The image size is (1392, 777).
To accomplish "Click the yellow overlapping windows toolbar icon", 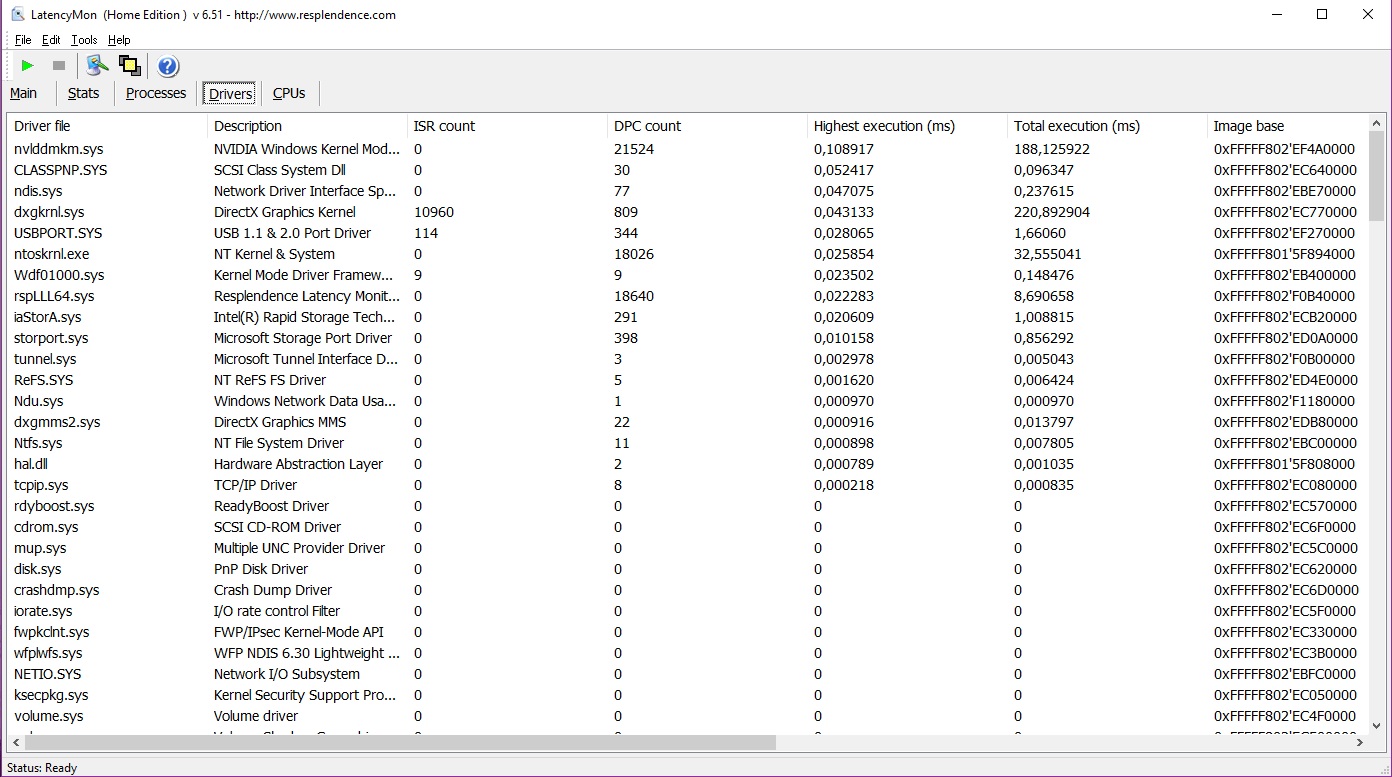I will 129,66.
